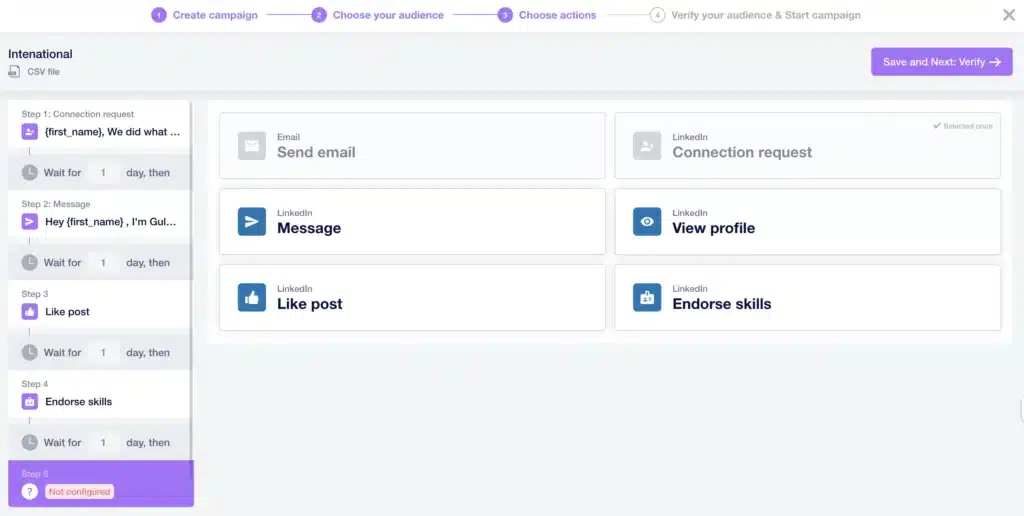Screen dimensions: 1024x516
Task: Choose the View profile action card
Action: coord(807,221)
